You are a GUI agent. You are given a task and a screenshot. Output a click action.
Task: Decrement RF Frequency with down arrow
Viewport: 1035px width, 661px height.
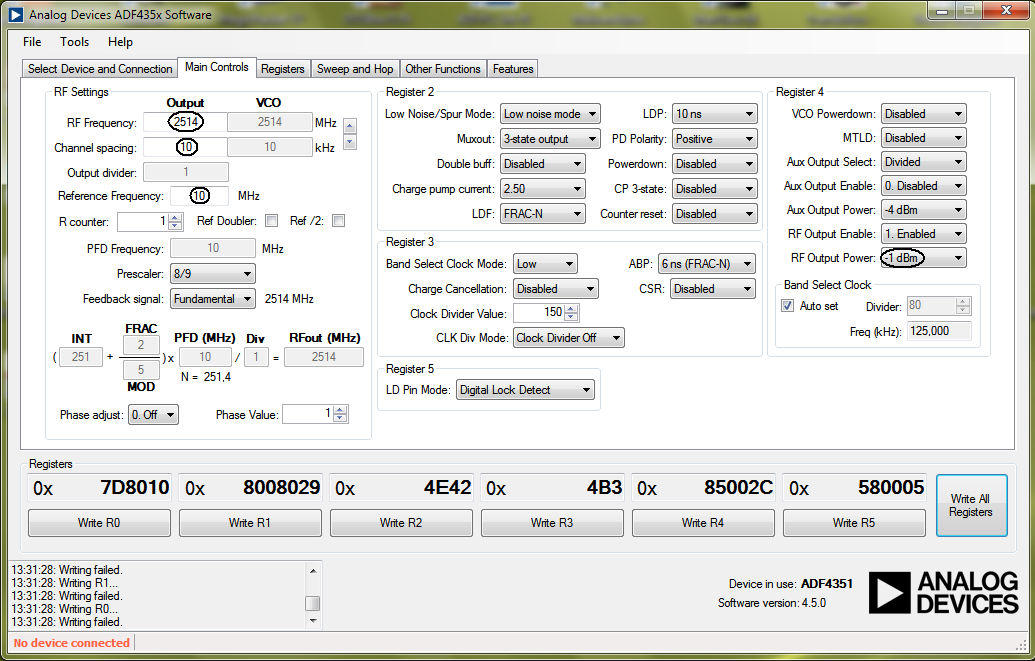point(349,142)
